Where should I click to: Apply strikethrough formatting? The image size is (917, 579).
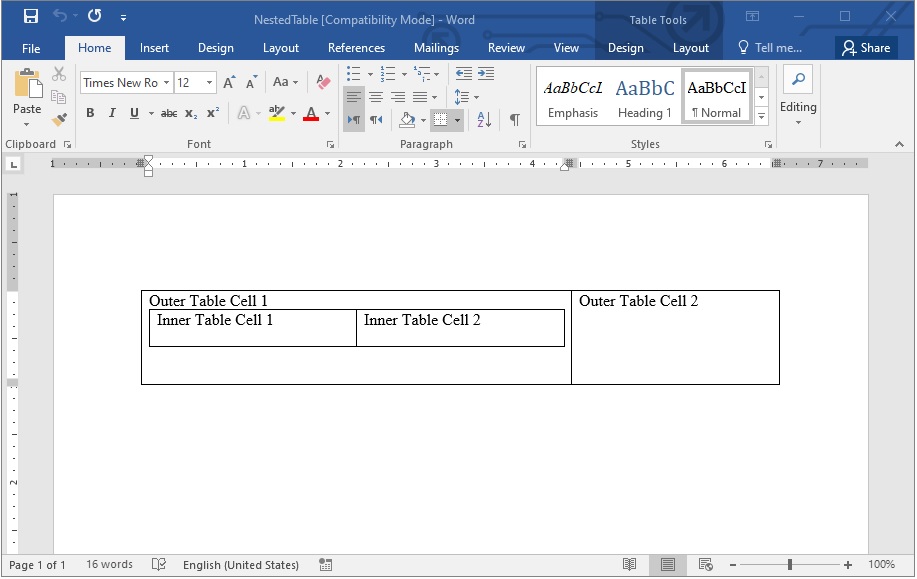169,113
